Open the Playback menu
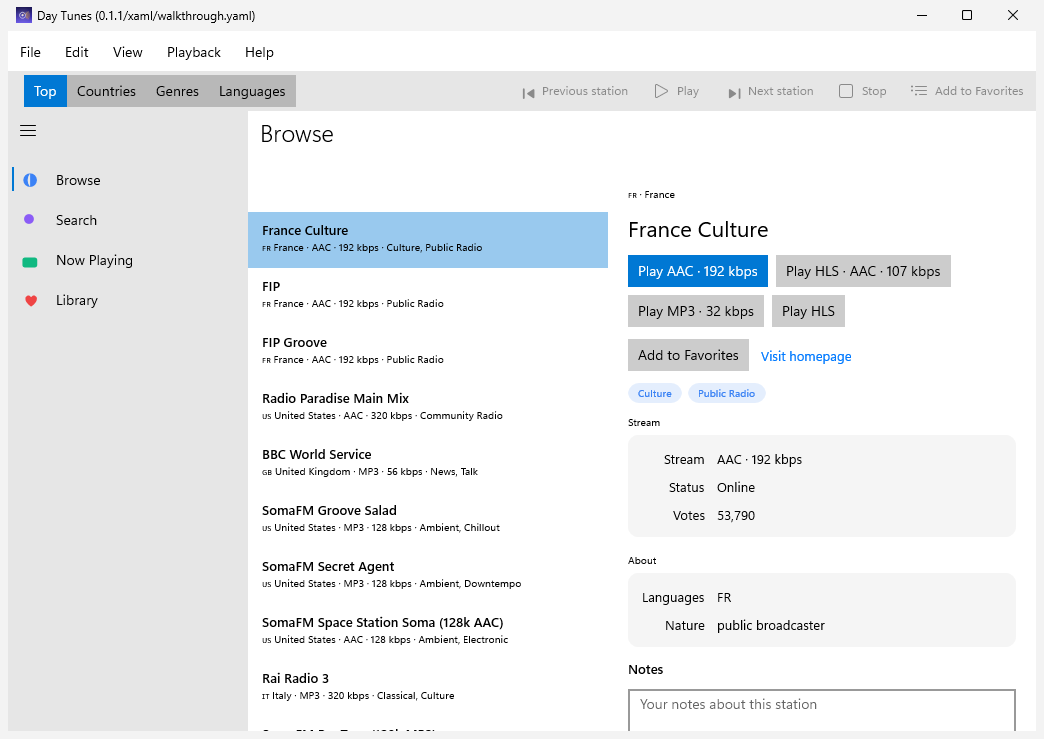 (x=194, y=52)
